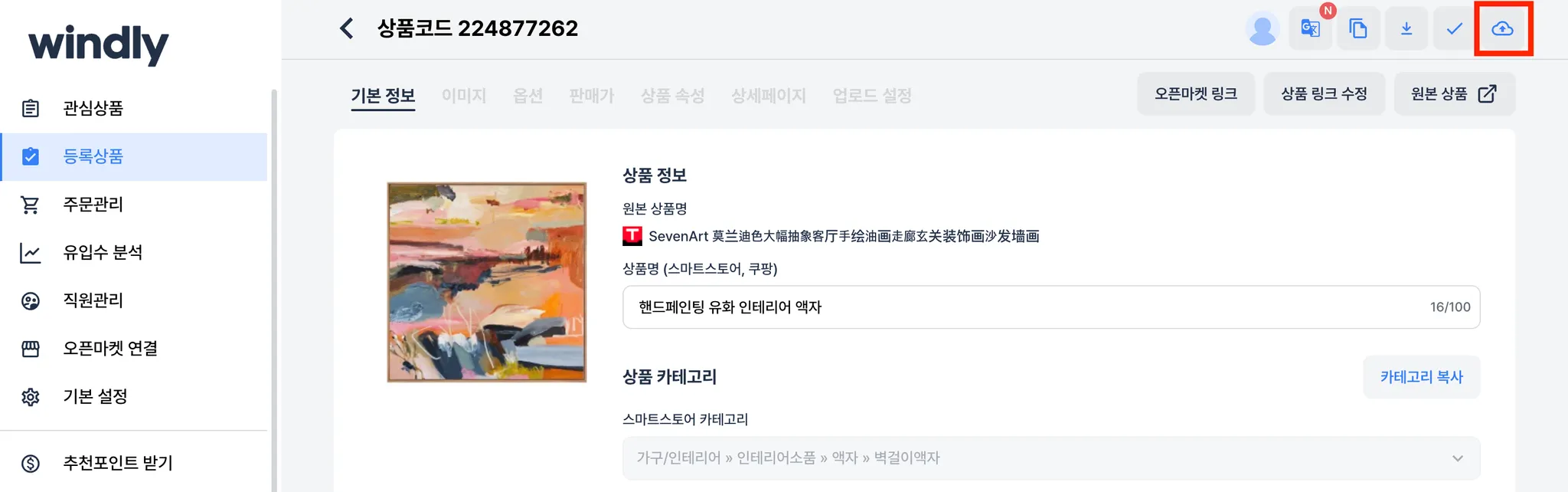The width and height of the screenshot is (1568, 492).
Task: Click the 카테고리 복사 button
Action: [1422, 377]
